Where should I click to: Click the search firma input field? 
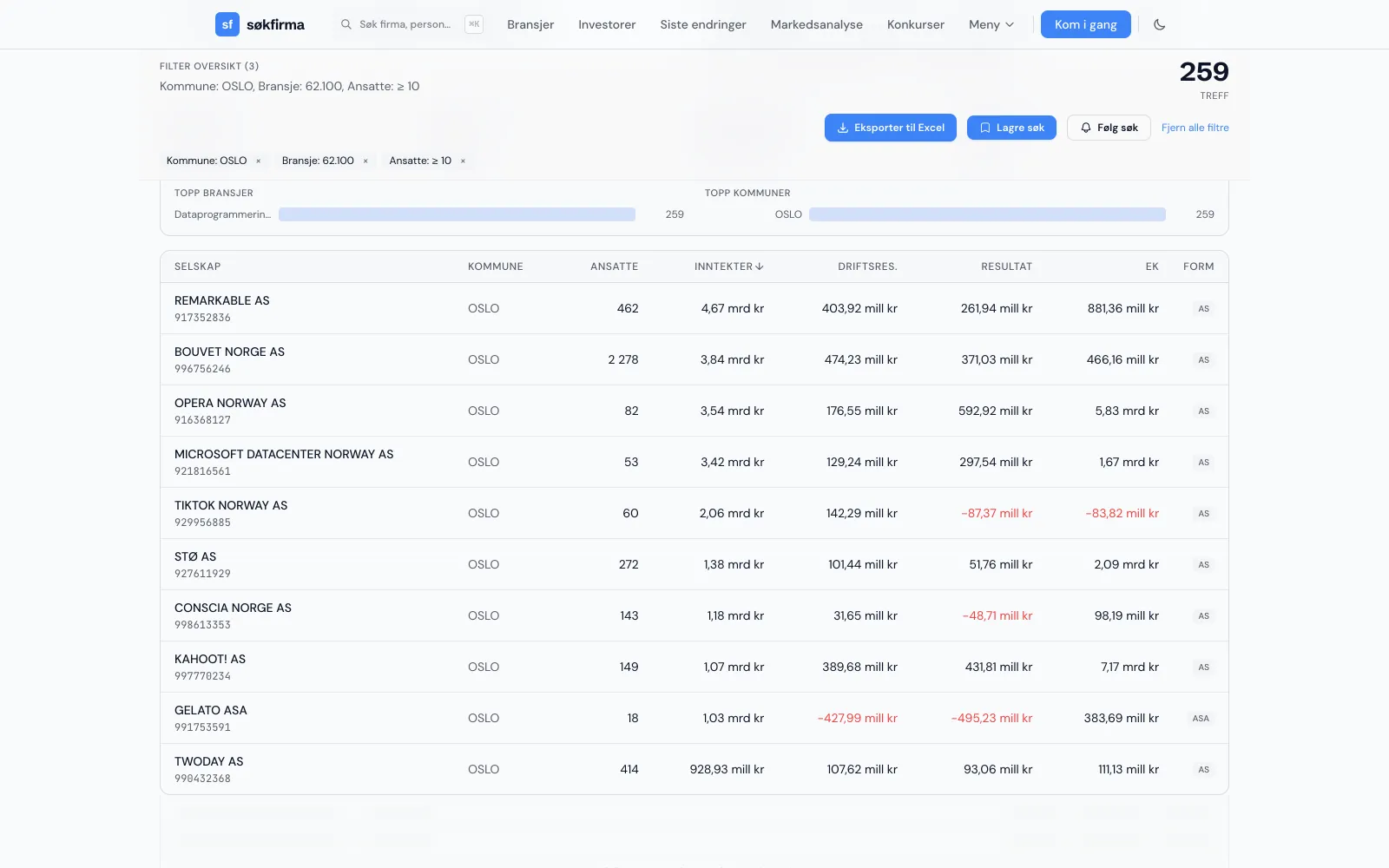411,24
